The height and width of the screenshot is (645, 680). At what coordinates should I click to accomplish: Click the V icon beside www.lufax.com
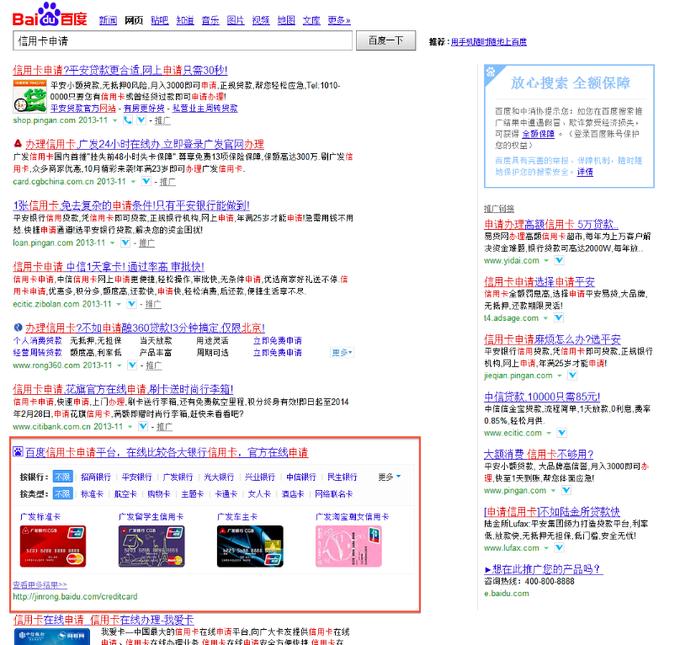(559, 548)
